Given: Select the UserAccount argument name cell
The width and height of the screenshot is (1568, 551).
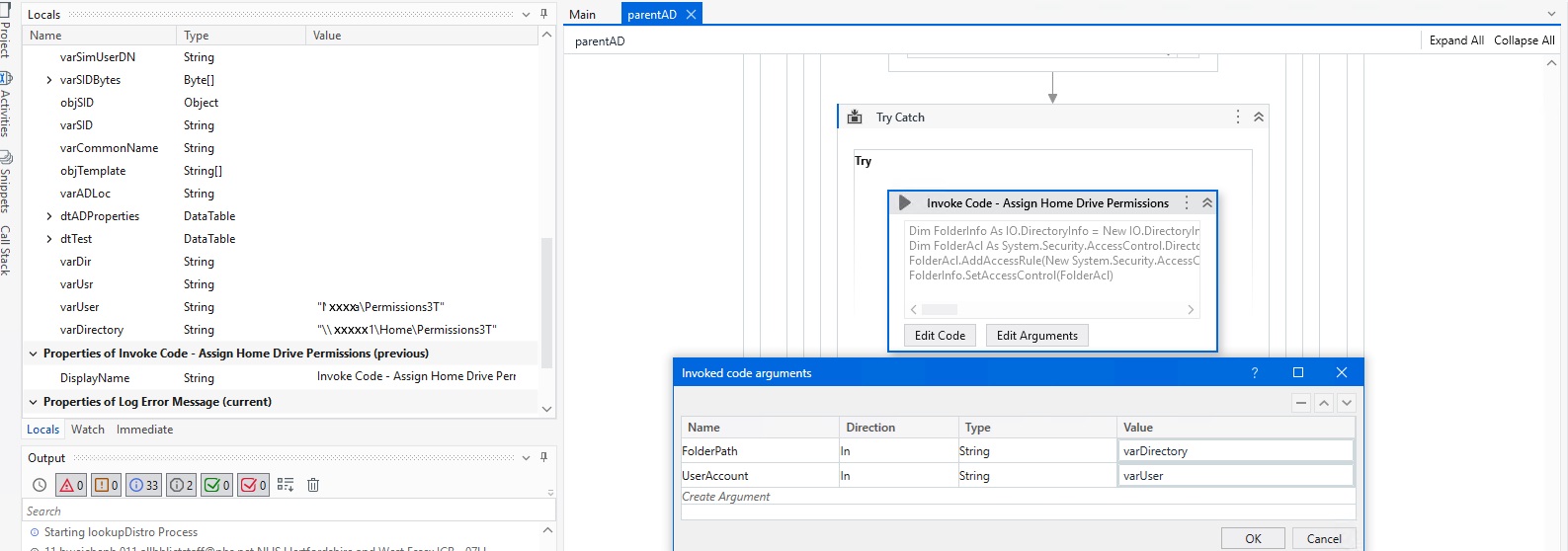Looking at the screenshot, I should (x=759, y=476).
